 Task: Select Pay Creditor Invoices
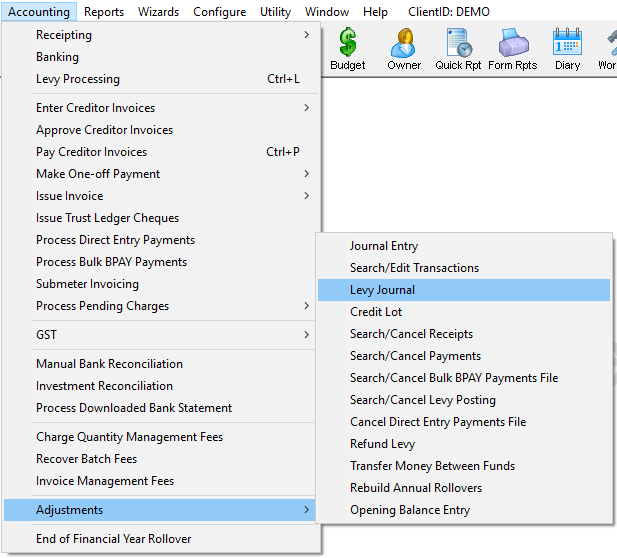click(161, 152)
